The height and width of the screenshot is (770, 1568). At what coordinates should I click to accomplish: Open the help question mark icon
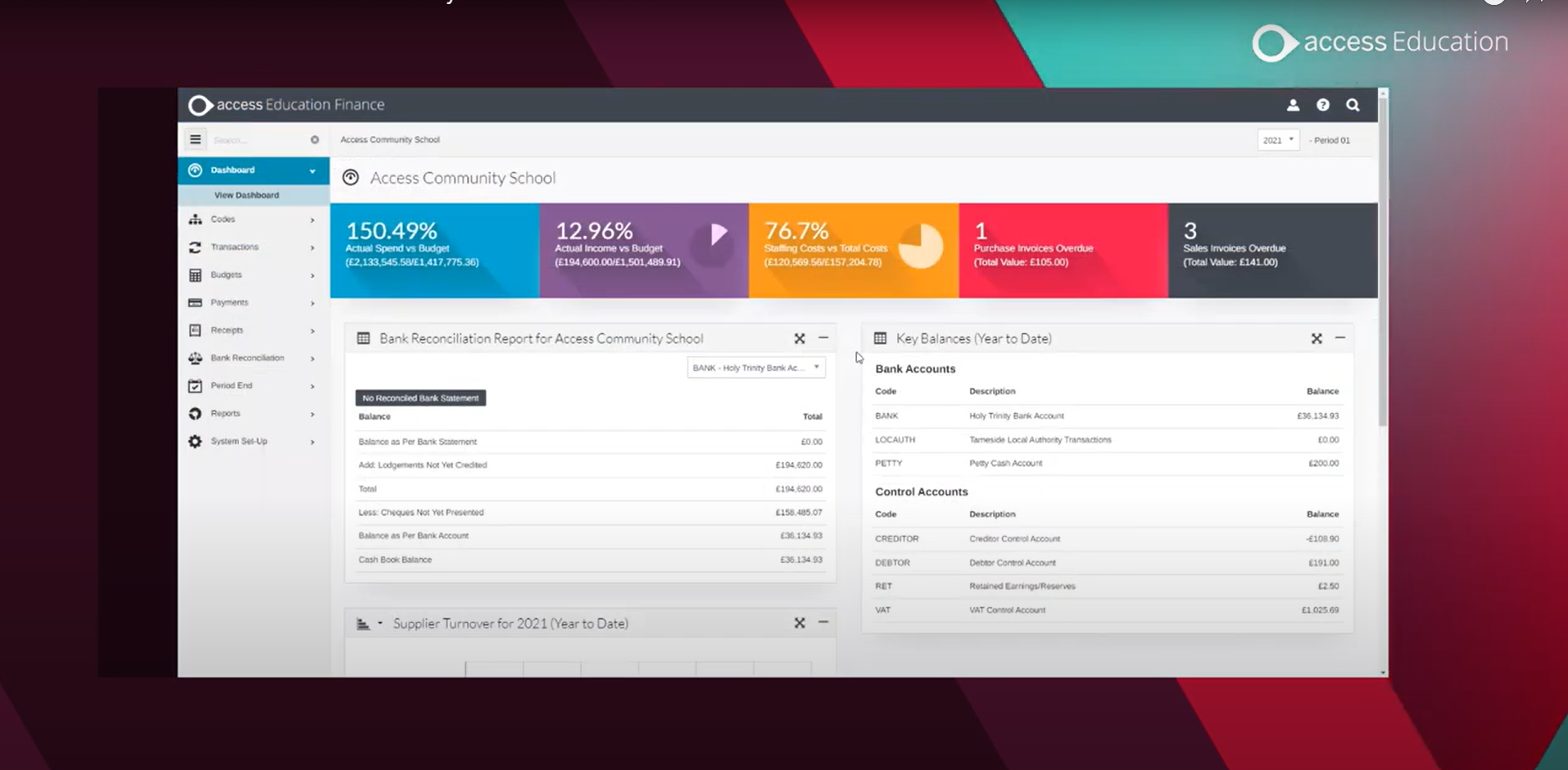point(1322,105)
